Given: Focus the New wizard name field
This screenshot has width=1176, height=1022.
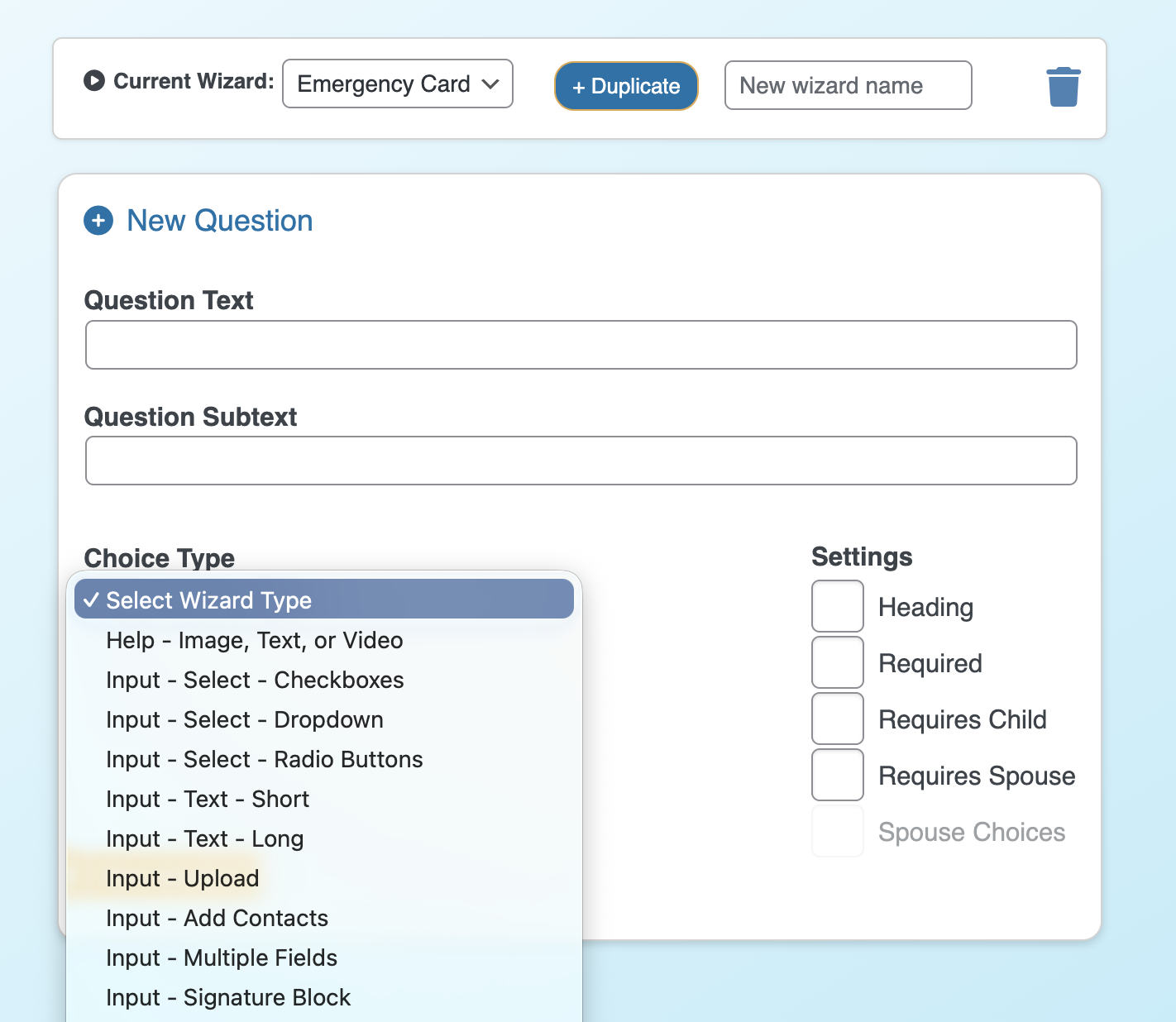Looking at the screenshot, I should (x=849, y=85).
